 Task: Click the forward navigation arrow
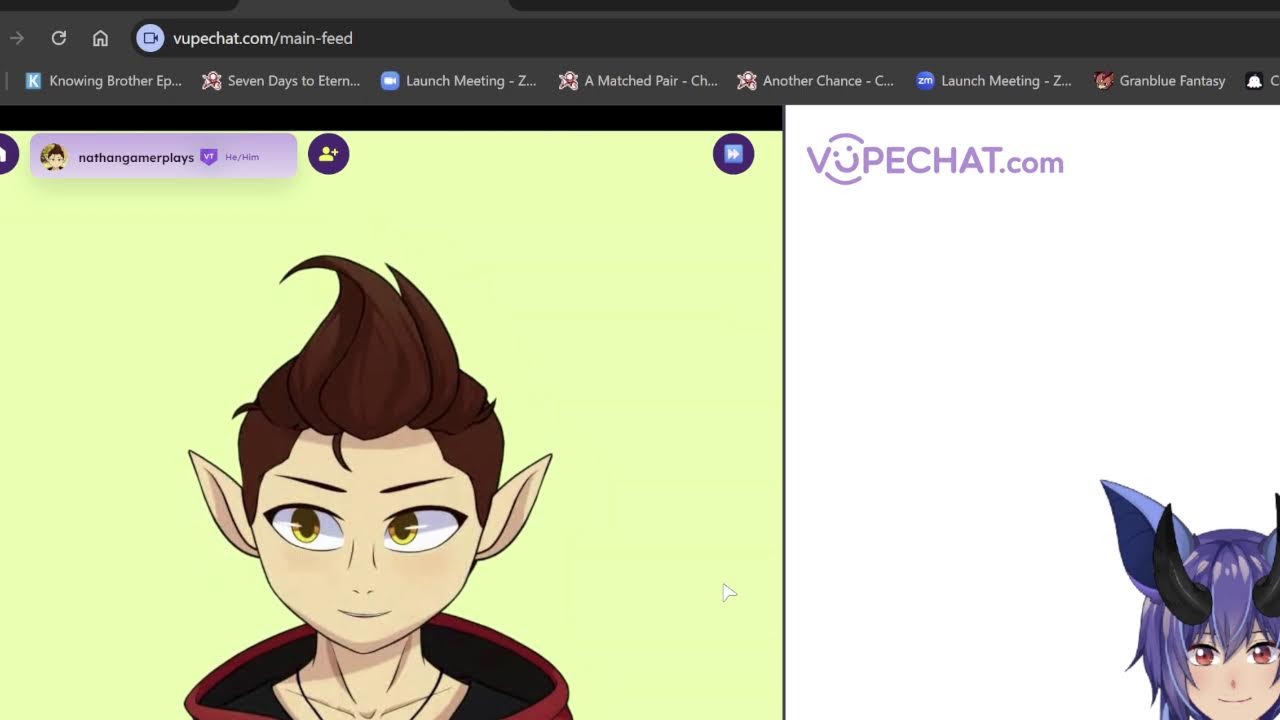17,38
